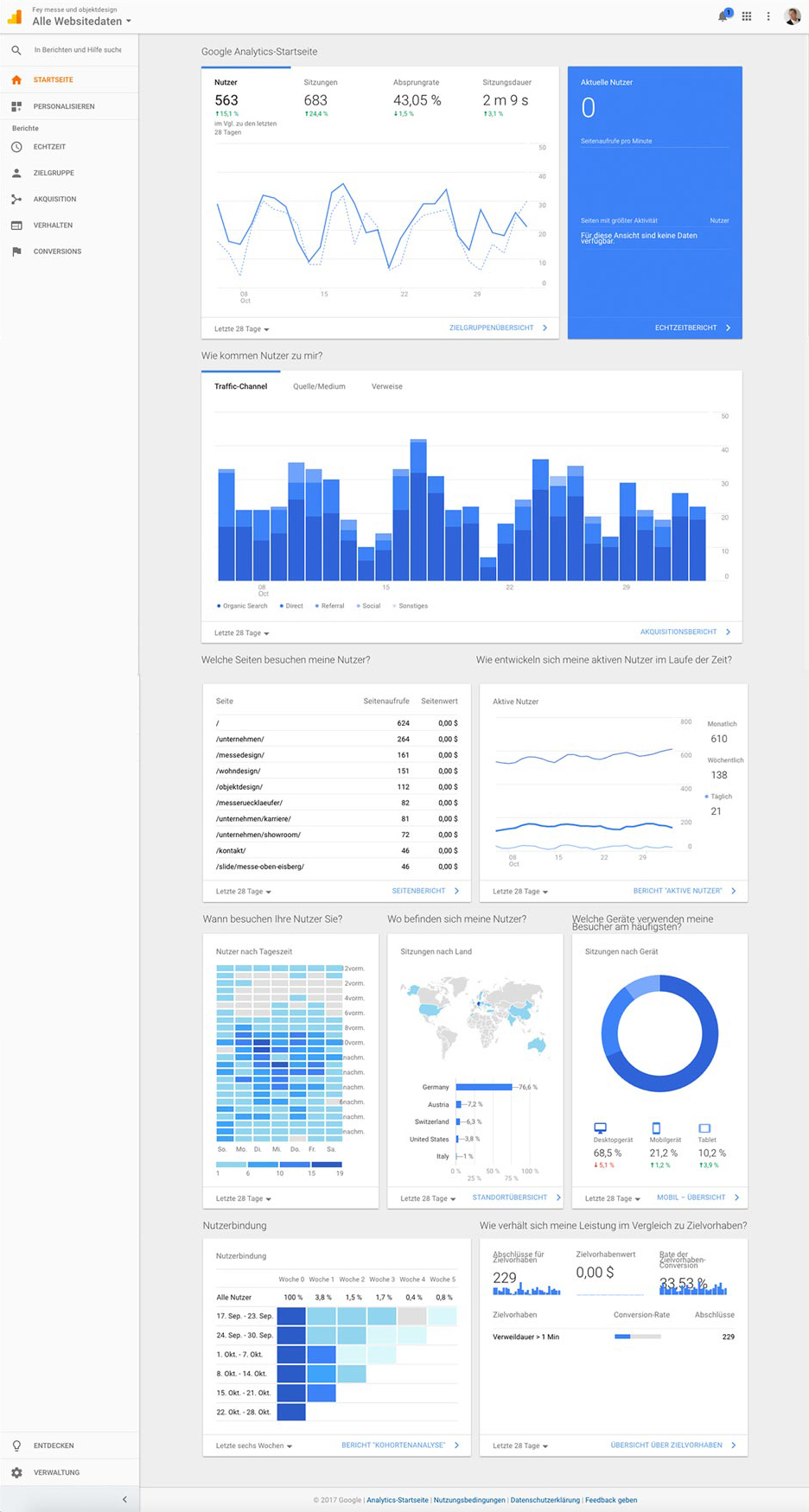
Task: Click the 17. Sep. - 23. Sep. cohort row
Action: point(336,1317)
